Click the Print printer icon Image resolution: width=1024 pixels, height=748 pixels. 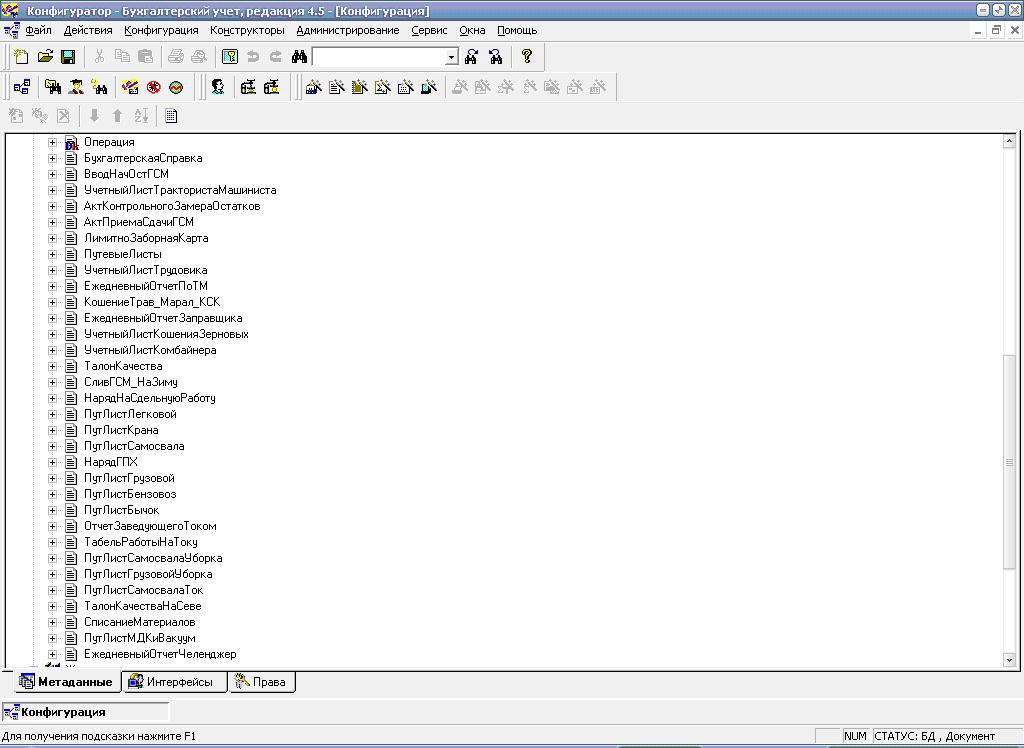click(176, 57)
